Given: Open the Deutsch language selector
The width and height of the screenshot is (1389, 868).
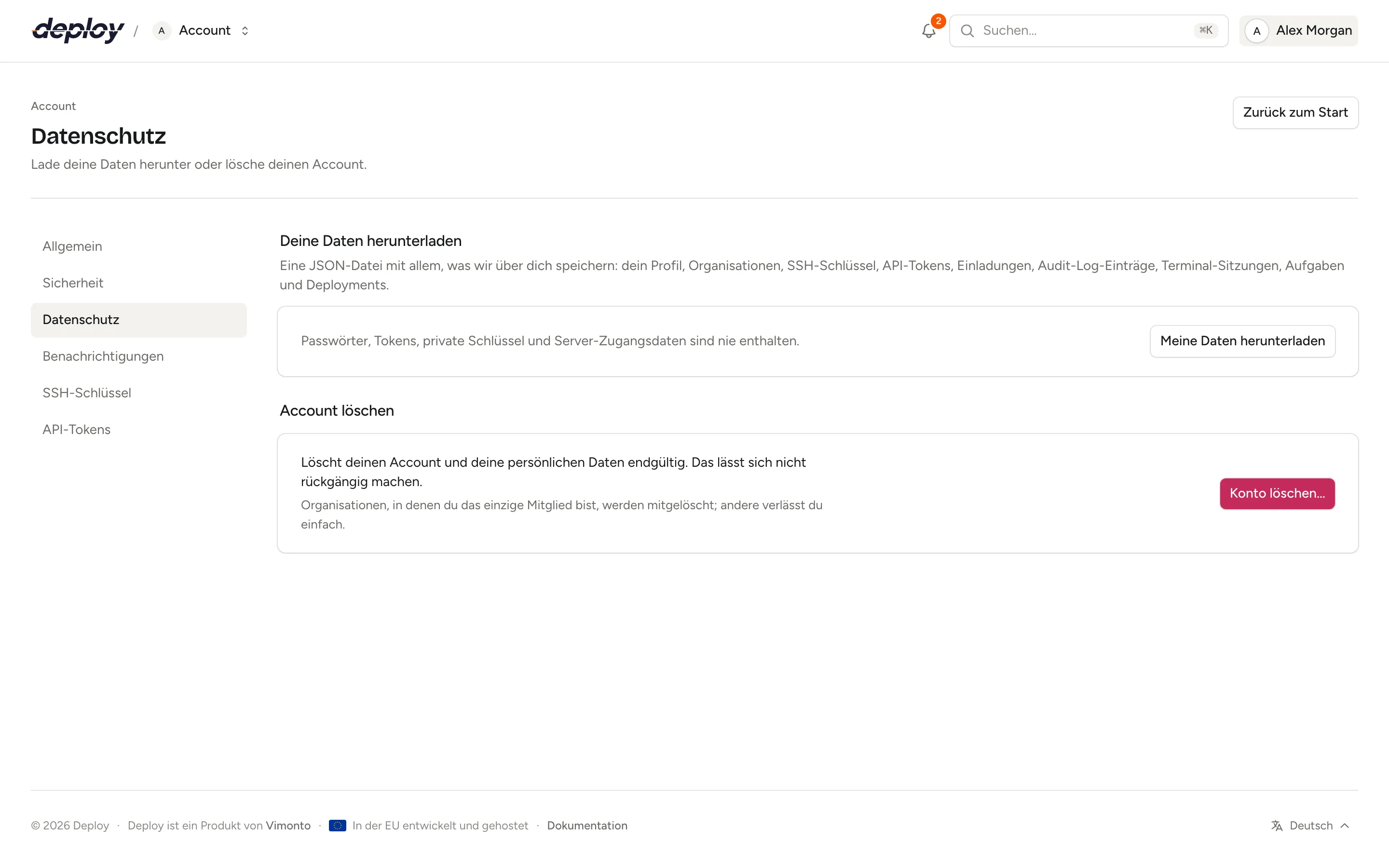Looking at the screenshot, I should click(x=1310, y=826).
